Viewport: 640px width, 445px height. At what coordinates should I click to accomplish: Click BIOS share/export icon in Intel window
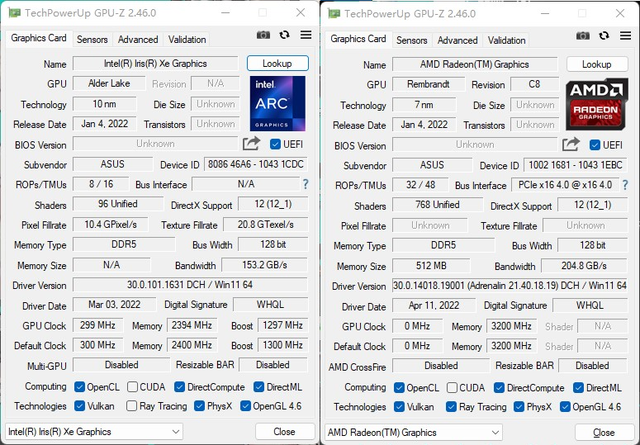[251, 144]
